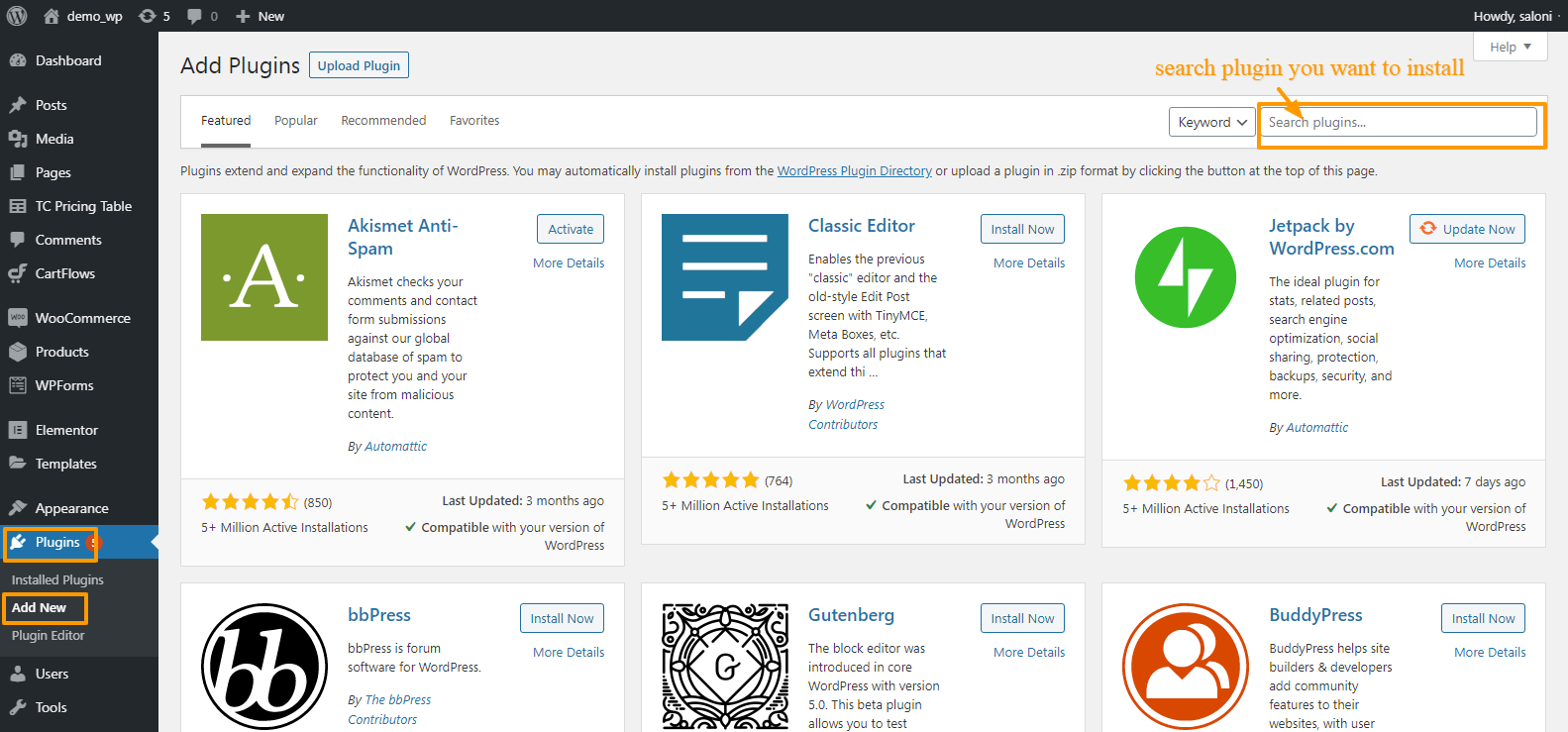Viewport: 1568px width, 732px height.
Task: Open Installed Plugins submenu item
Action: tap(57, 579)
